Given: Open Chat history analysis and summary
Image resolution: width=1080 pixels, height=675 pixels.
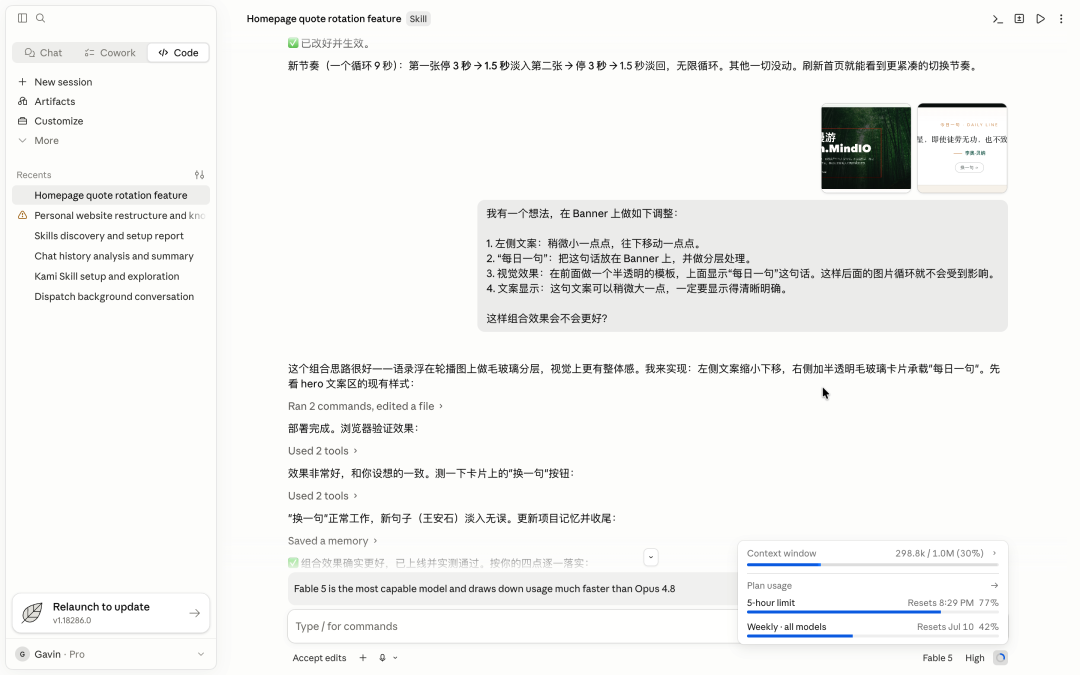Looking at the screenshot, I should tap(111, 256).
